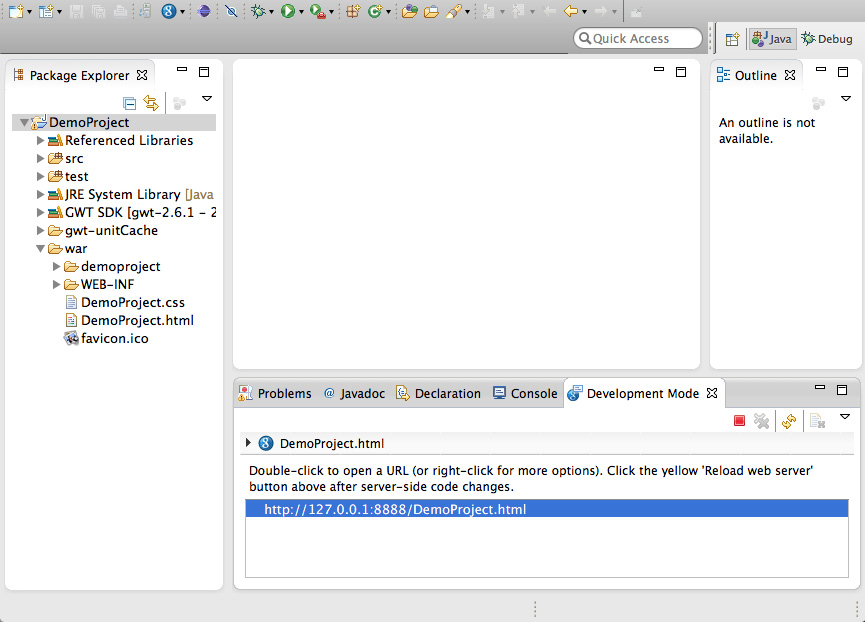Click the Clear terminated log icon
Screen dimensions: 865x622
coord(817,421)
